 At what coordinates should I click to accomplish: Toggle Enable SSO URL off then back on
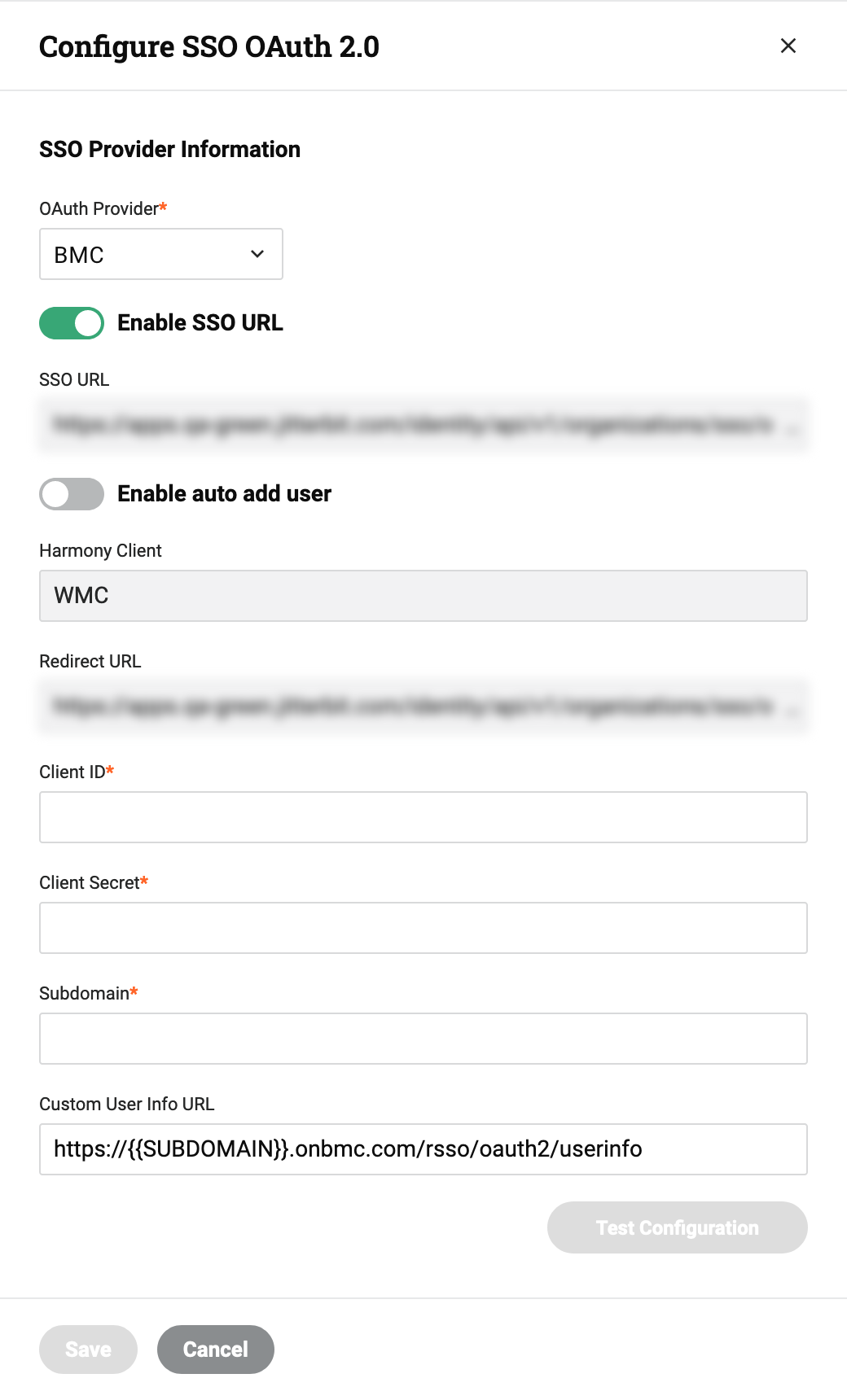click(72, 322)
